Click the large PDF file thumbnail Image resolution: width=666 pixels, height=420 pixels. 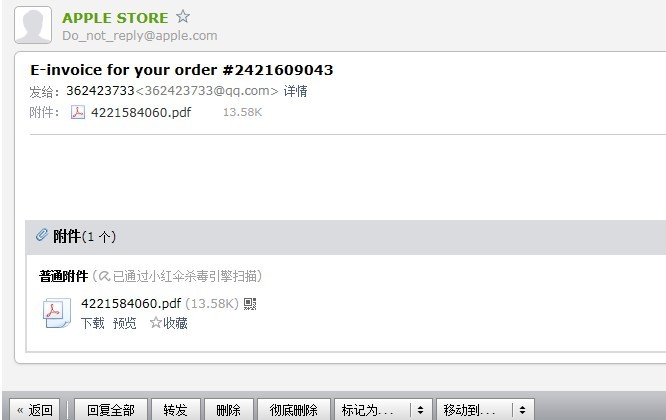point(57,313)
